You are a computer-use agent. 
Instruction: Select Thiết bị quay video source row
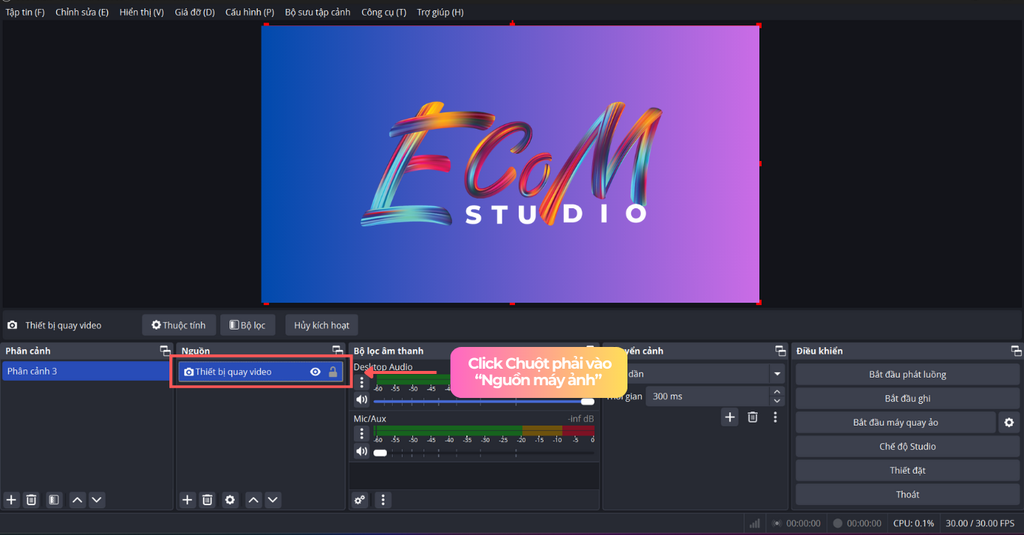[x=260, y=372]
